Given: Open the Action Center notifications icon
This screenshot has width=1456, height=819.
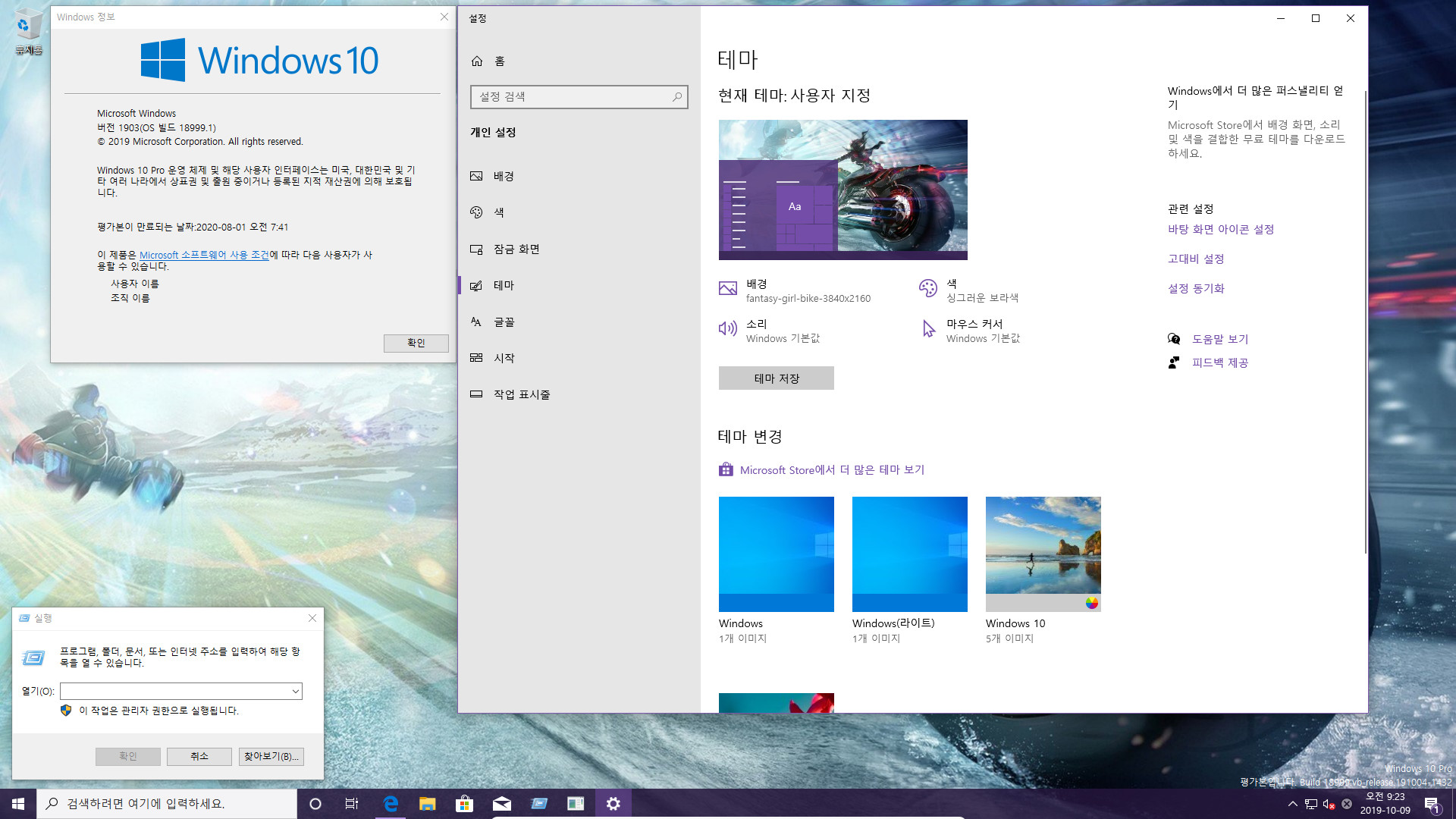Looking at the screenshot, I should tap(1432, 804).
